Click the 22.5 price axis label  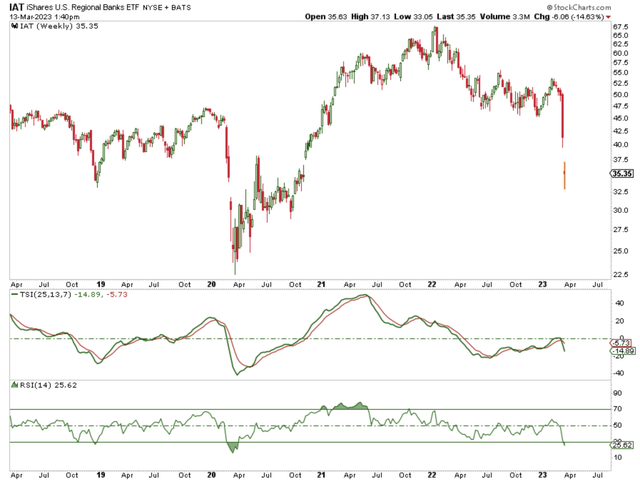click(x=620, y=275)
